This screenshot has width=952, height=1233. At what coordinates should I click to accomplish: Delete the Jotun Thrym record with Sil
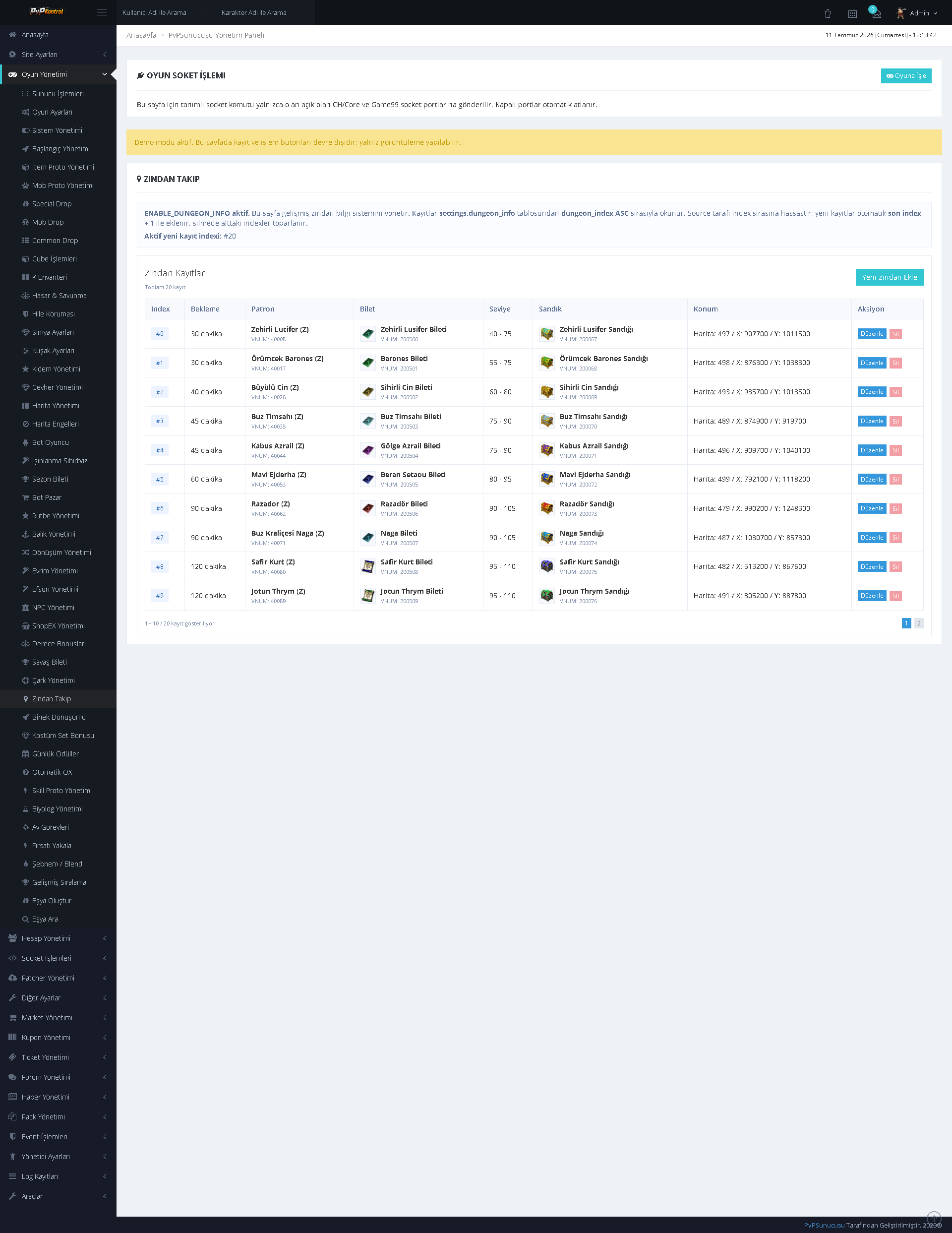click(895, 596)
